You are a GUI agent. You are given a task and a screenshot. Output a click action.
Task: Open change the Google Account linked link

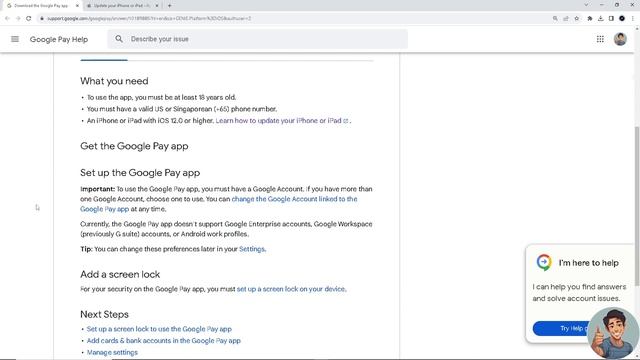219,204
